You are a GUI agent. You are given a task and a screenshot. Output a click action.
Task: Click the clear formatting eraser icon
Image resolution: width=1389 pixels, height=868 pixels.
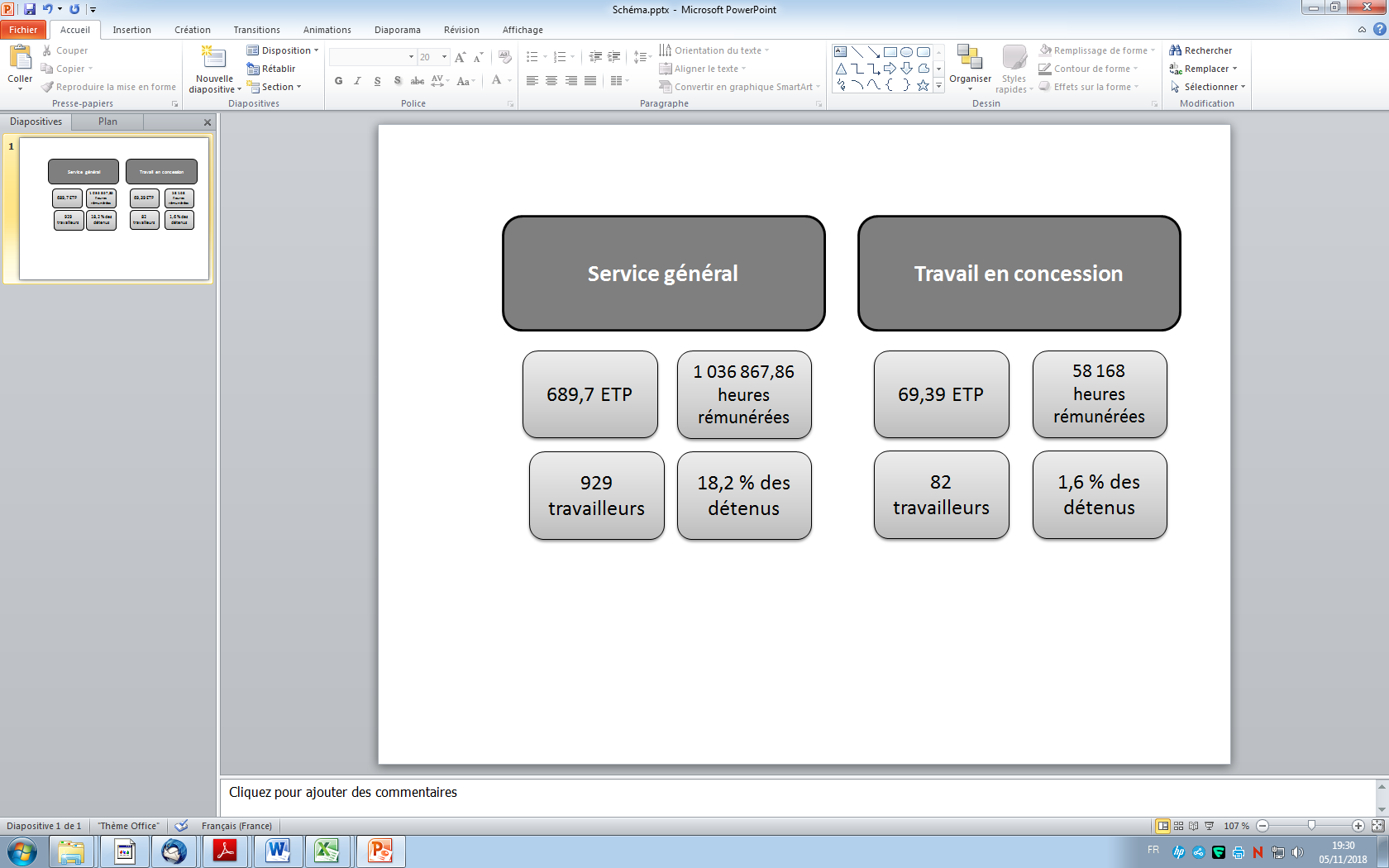click(x=504, y=57)
